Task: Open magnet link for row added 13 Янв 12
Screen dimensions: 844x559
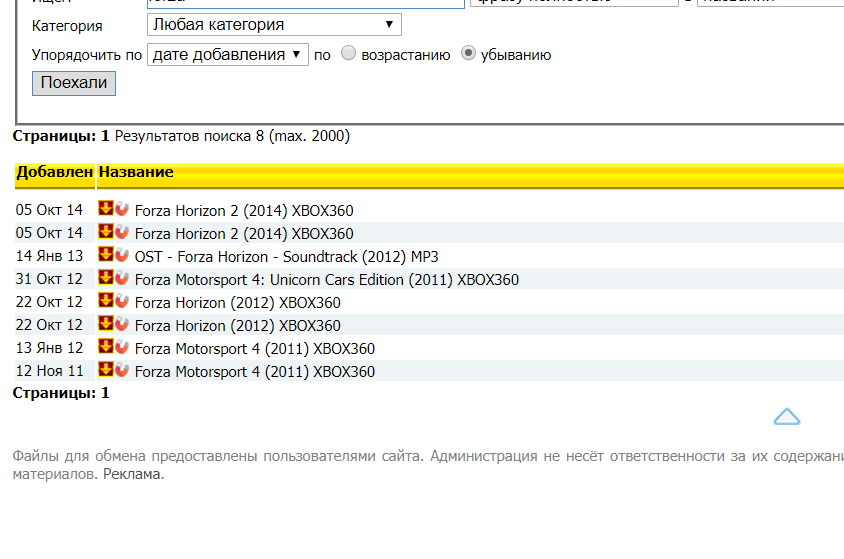Action: (x=122, y=346)
